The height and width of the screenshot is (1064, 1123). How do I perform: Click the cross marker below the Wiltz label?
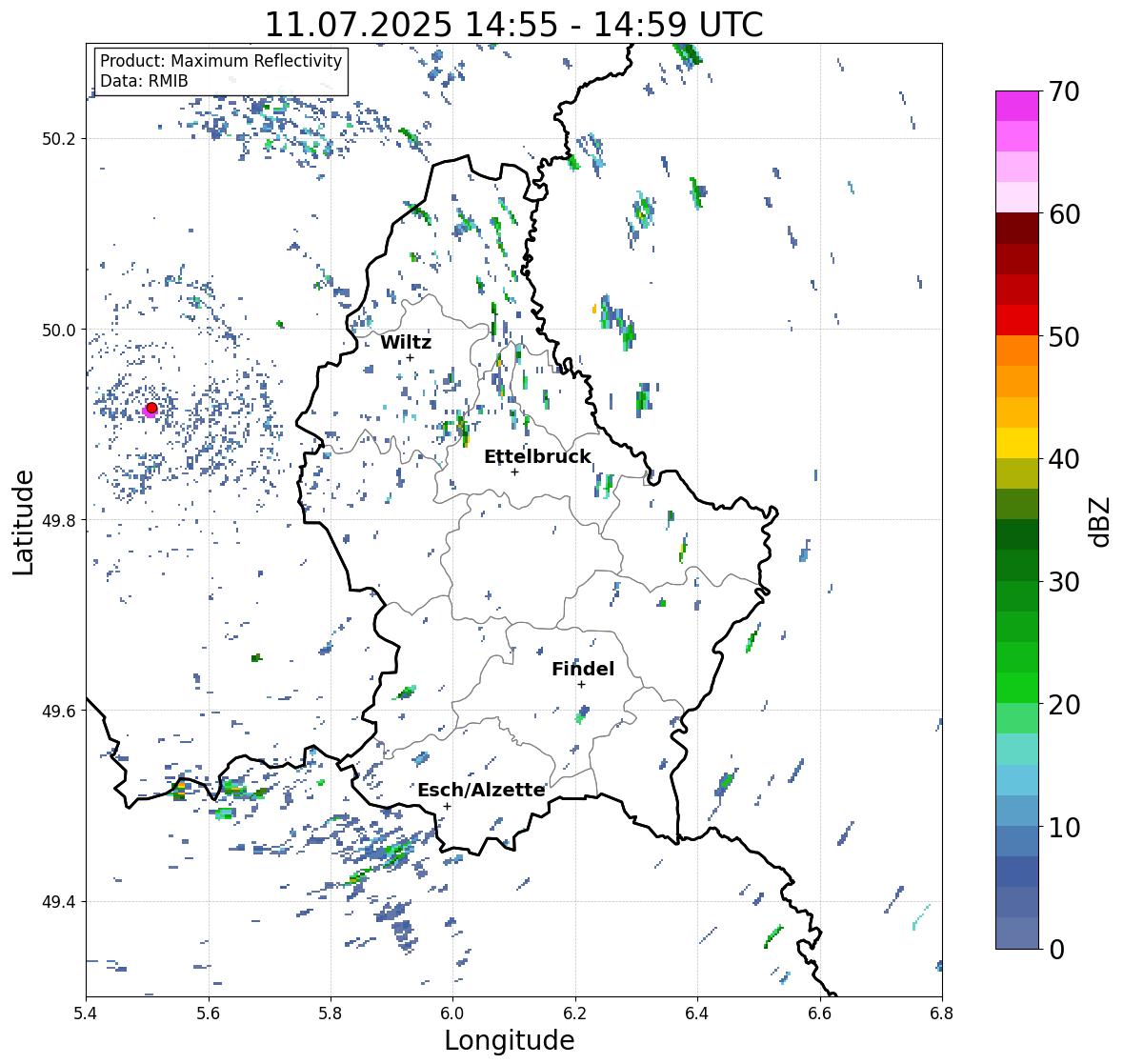410,357
